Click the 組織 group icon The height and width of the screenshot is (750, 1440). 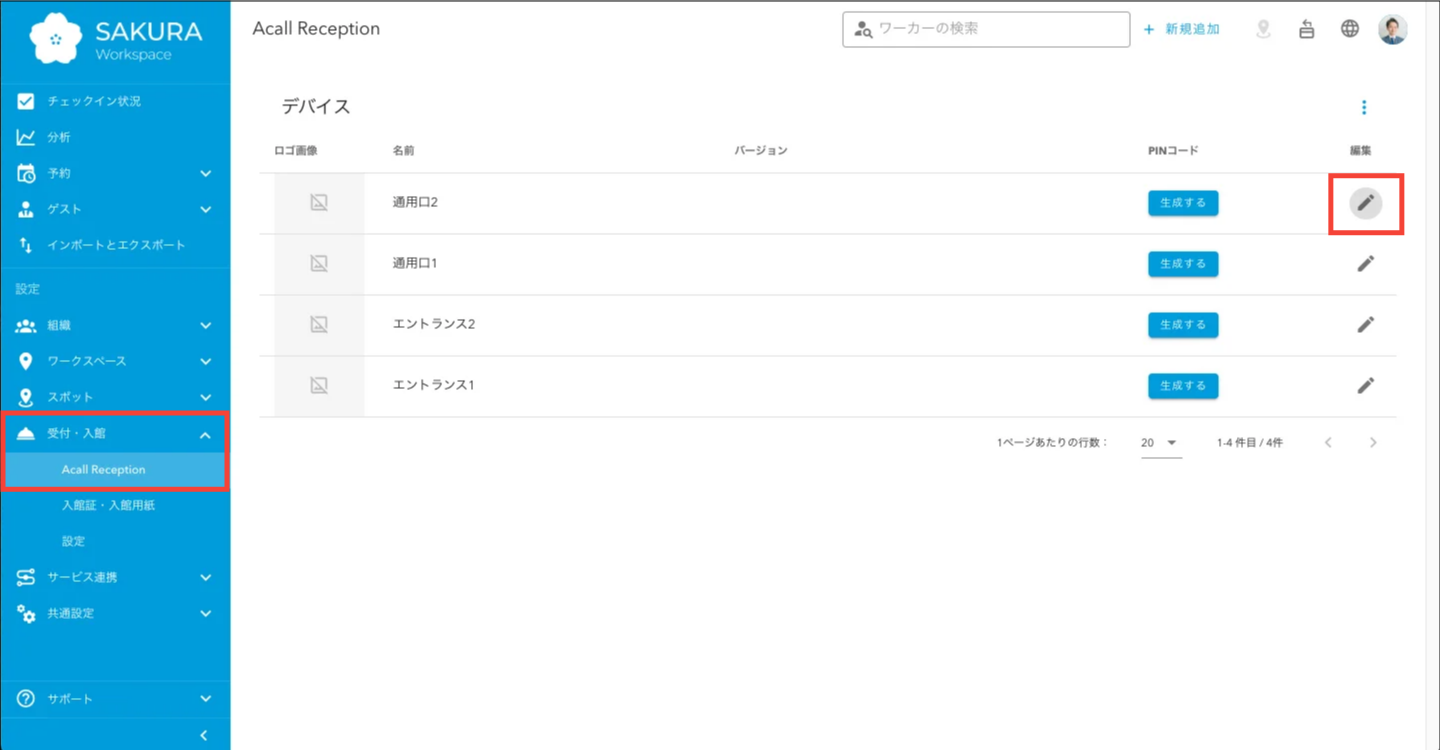coord(26,326)
